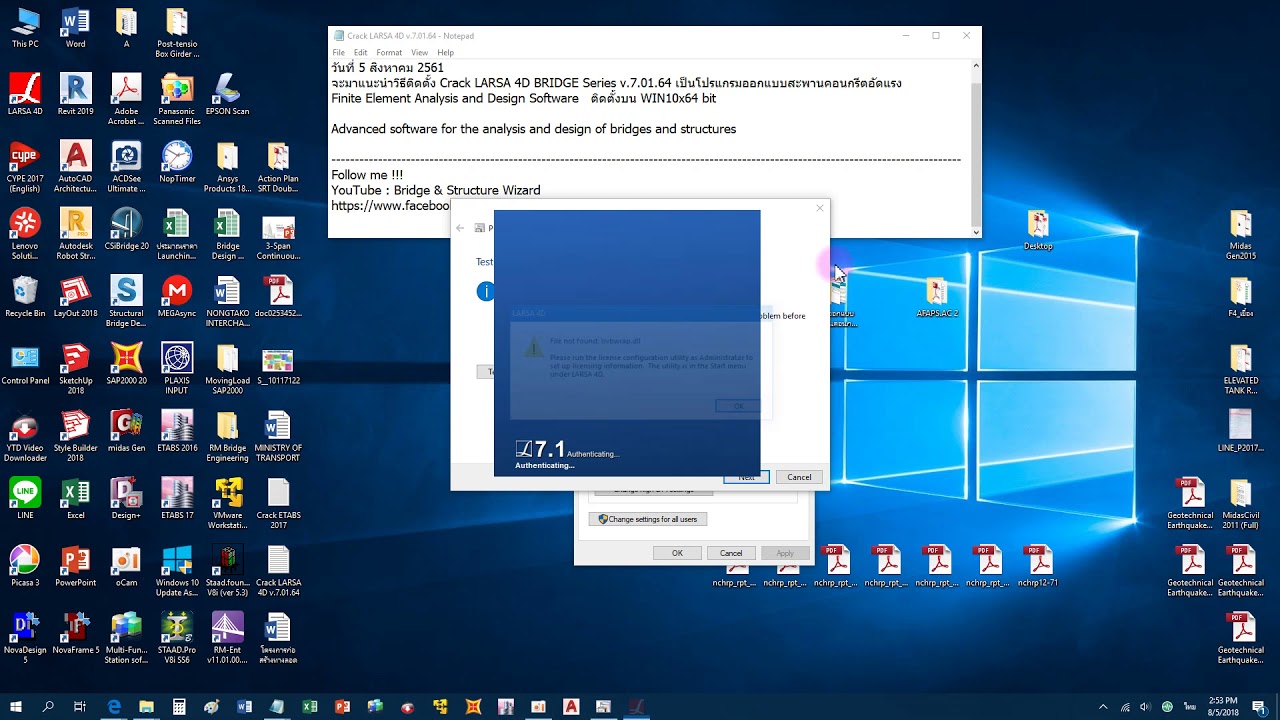The width and height of the screenshot is (1280, 720).
Task: Open Autodesk Robot Structural shortcut
Action: tap(76, 234)
